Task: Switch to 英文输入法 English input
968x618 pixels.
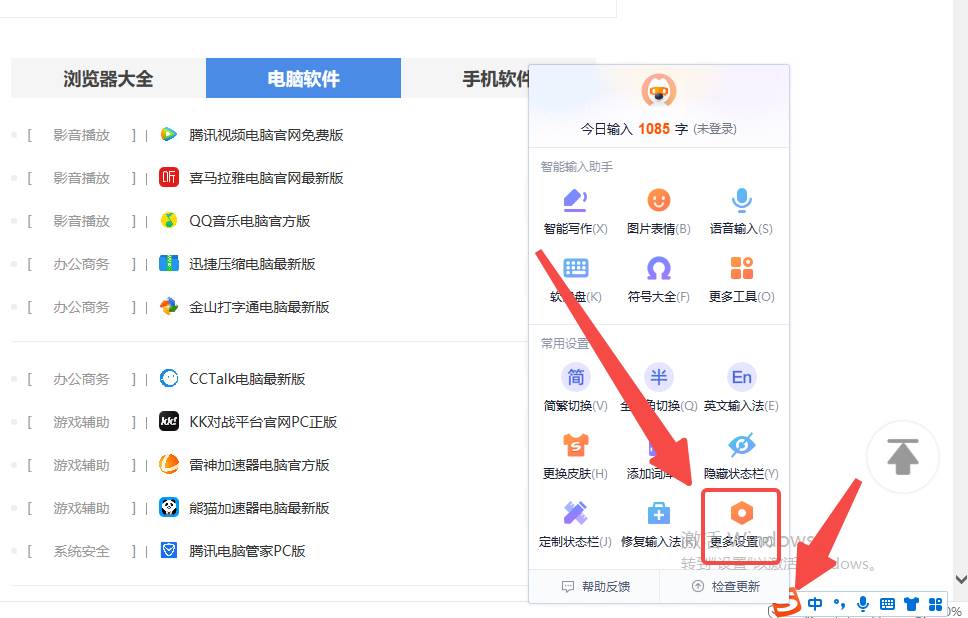Action: (741, 389)
